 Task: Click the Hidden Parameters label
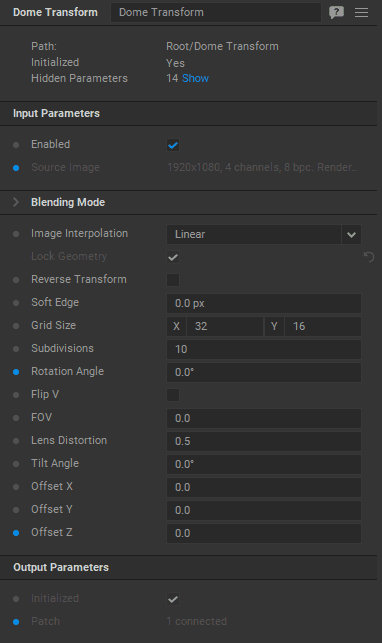[x=80, y=78]
